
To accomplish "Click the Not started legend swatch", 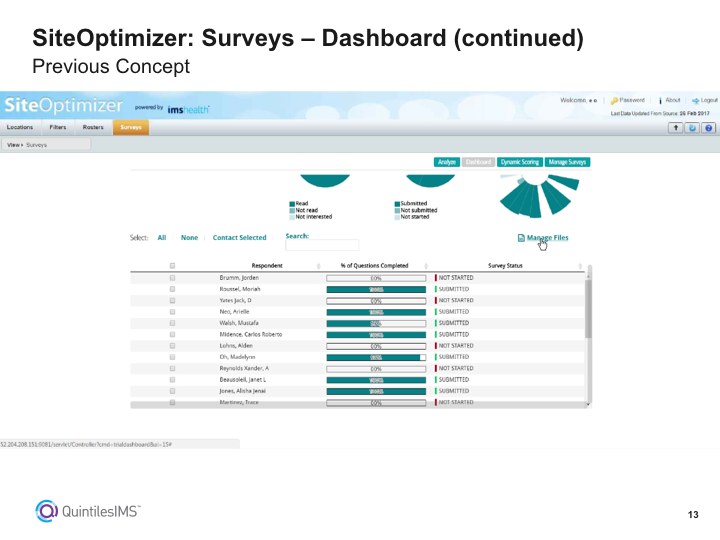I will (397, 217).
